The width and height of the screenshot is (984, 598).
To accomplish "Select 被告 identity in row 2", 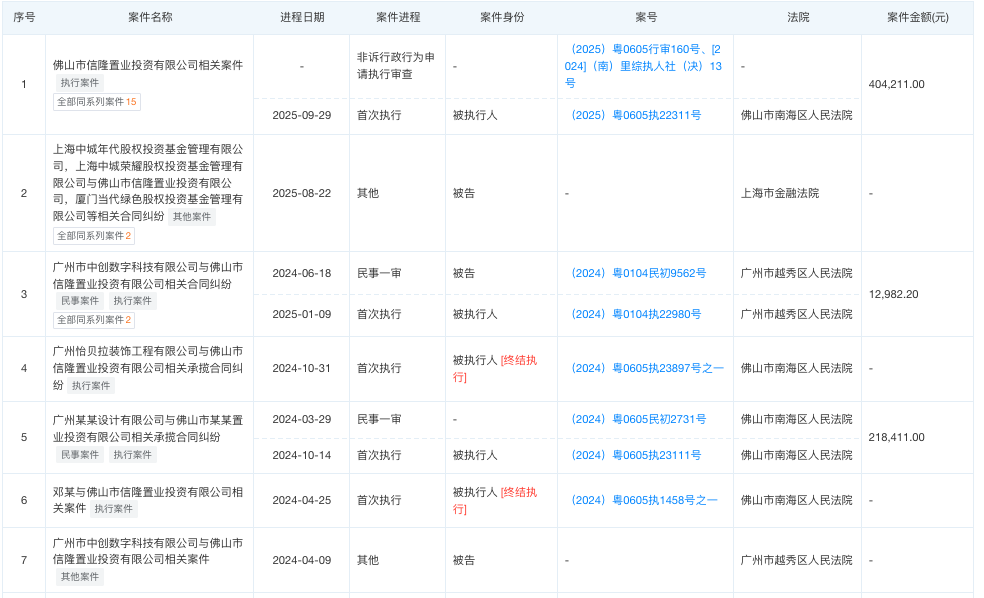I will point(464,193).
